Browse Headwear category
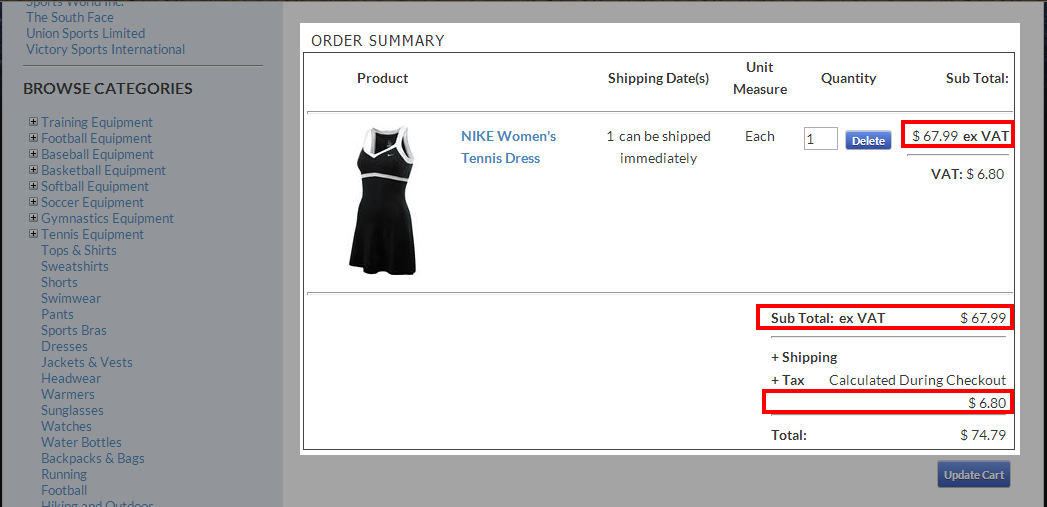This screenshot has height=507, width=1047. pos(71,379)
